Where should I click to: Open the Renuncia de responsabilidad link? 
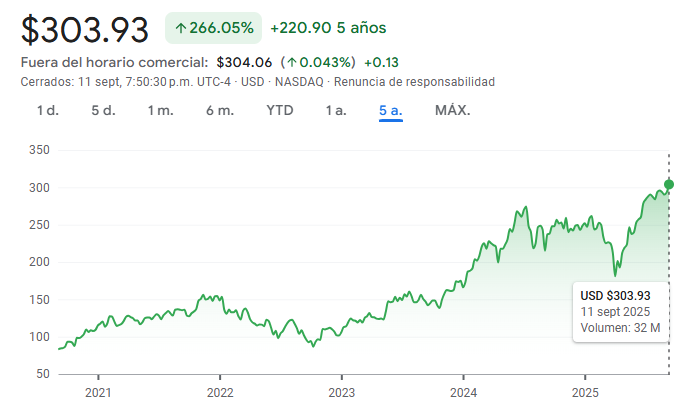tap(414, 82)
